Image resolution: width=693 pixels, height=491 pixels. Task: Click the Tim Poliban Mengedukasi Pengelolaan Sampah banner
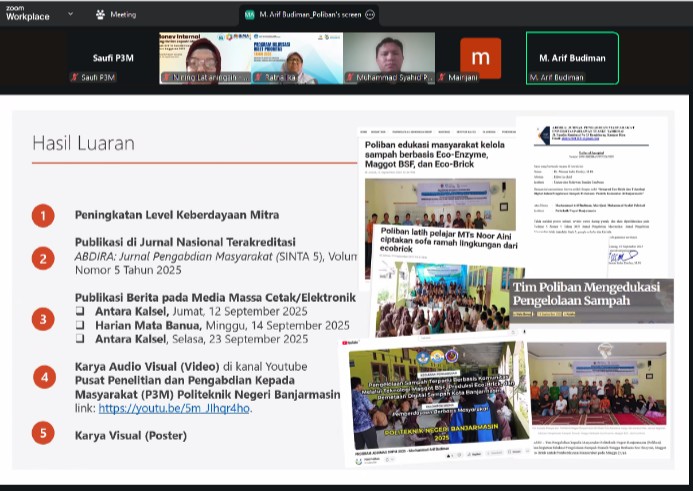591,301
